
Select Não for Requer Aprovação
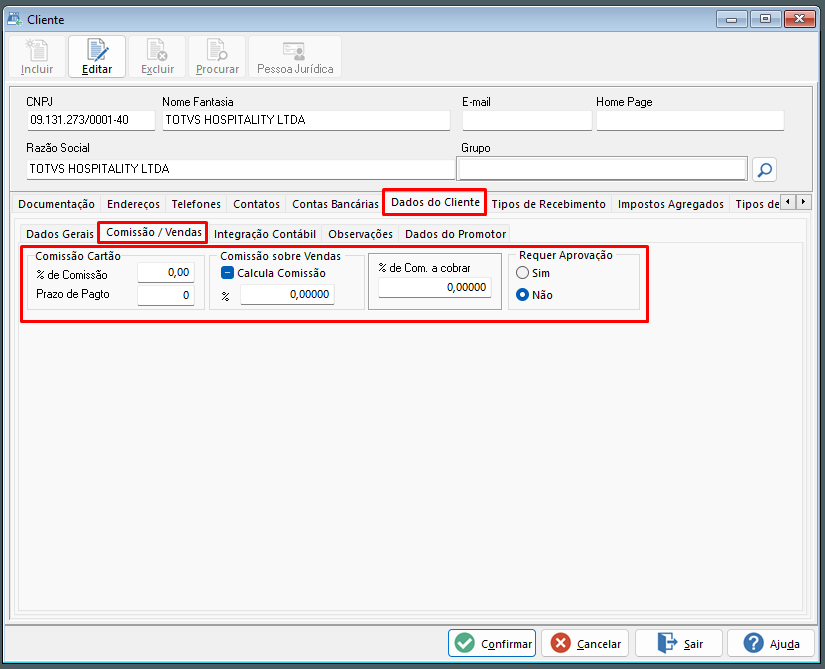coord(522,295)
